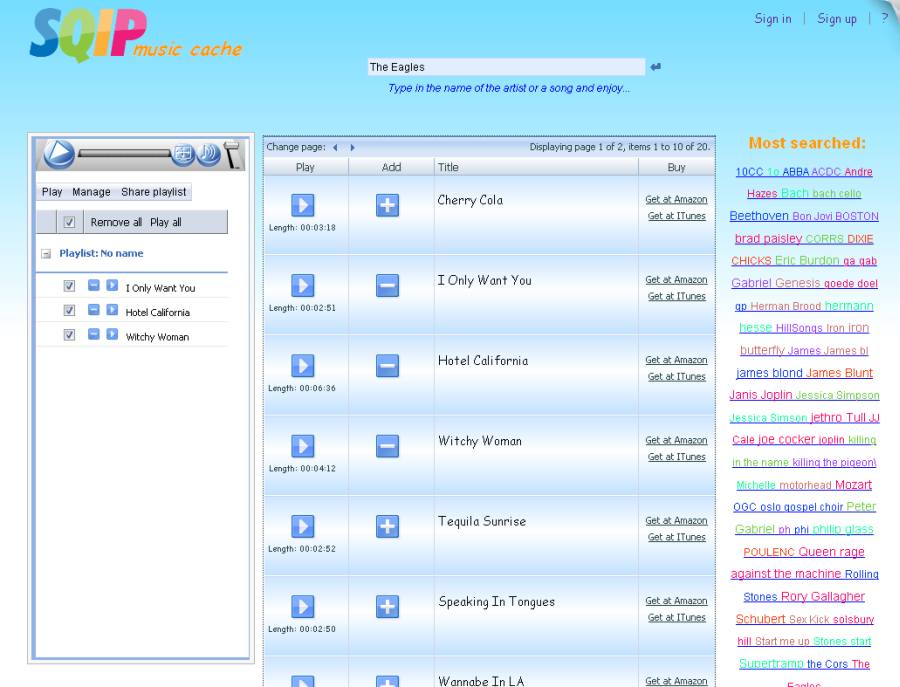Go to previous results page arrow
The image size is (900, 687).
point(336,148)
